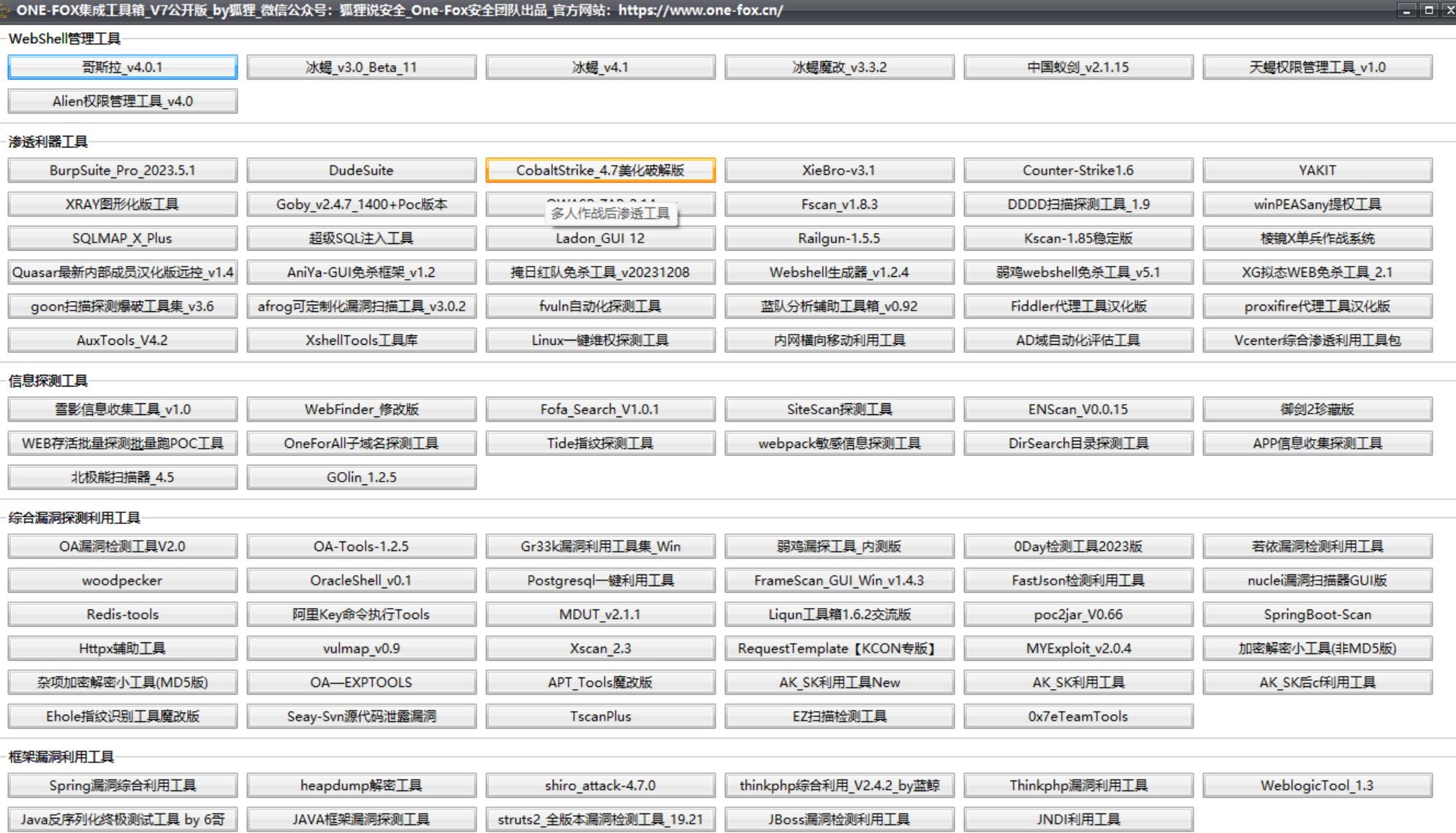Screen dimensions: 1456x833
Task: Click 0x7eTeamTools button
Action: click(x=1078, y=716)
